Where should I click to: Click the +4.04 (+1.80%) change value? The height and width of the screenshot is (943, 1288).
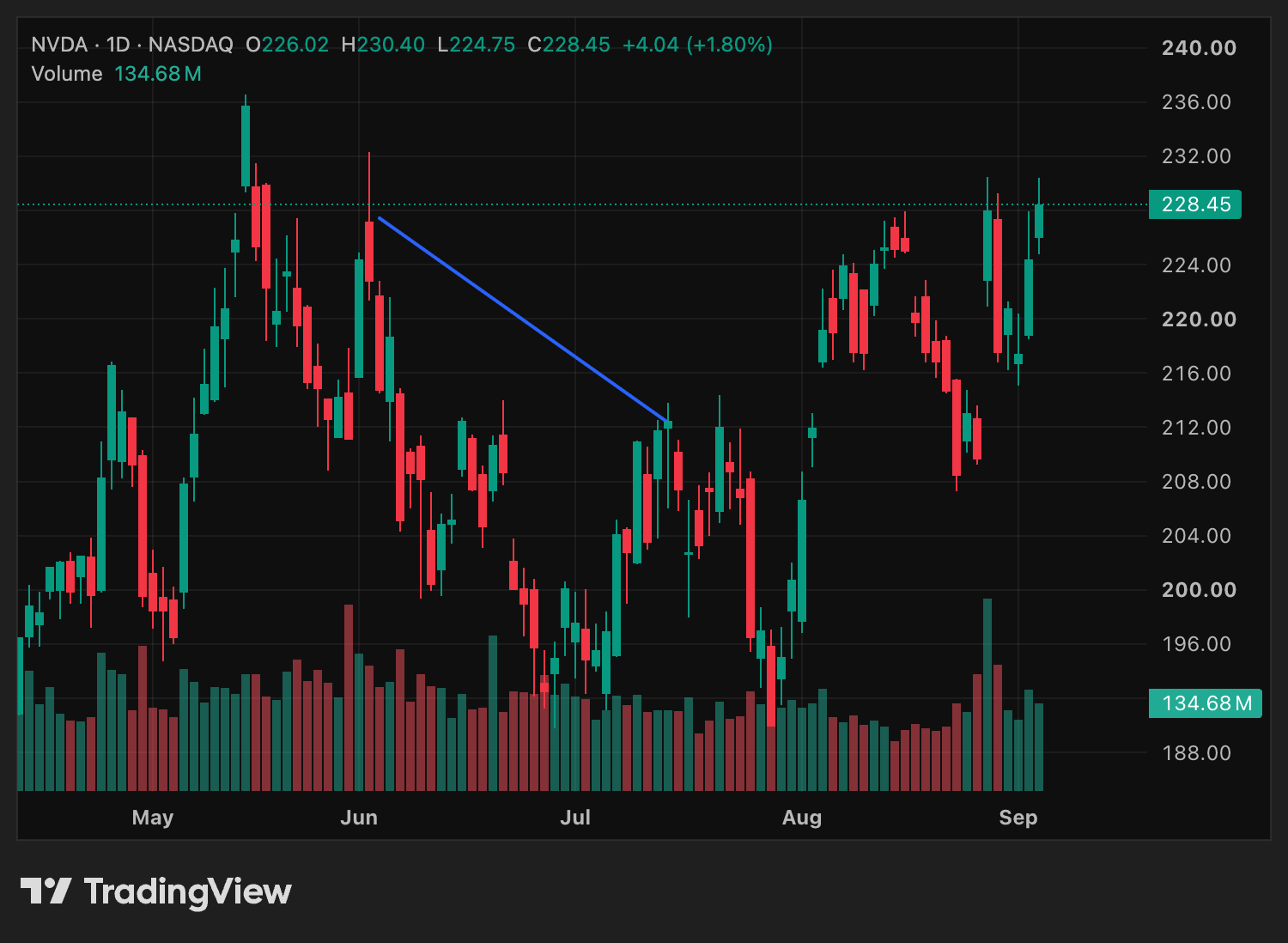pyautogui.click(x=697, y=45)
